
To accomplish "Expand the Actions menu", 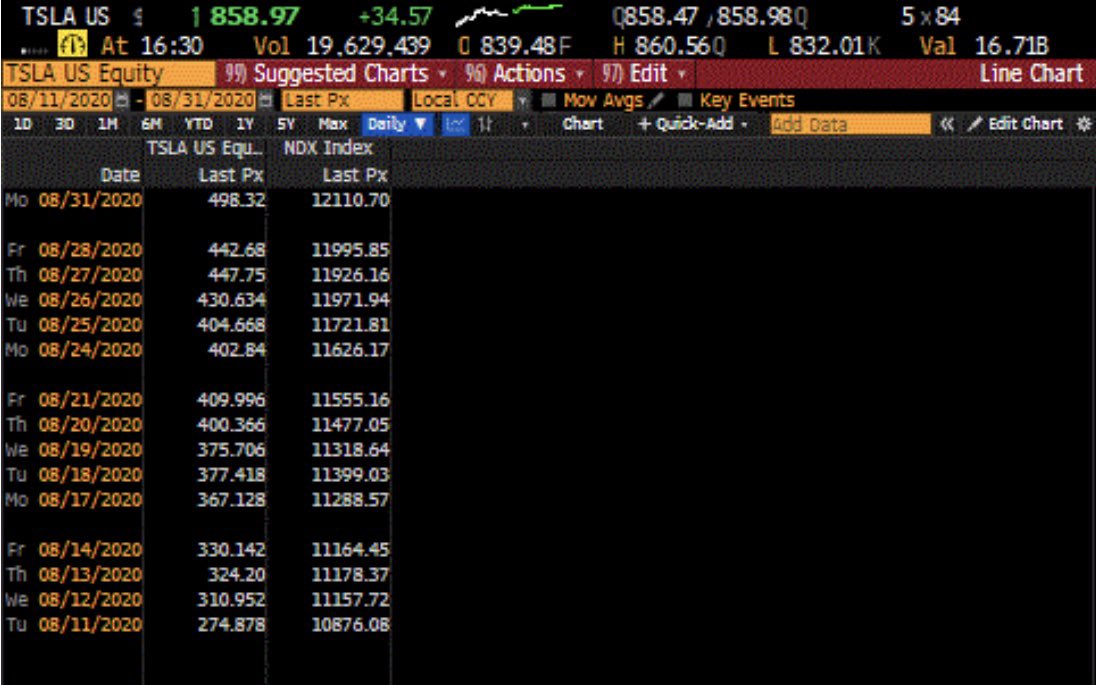I will tap(526, 73).
